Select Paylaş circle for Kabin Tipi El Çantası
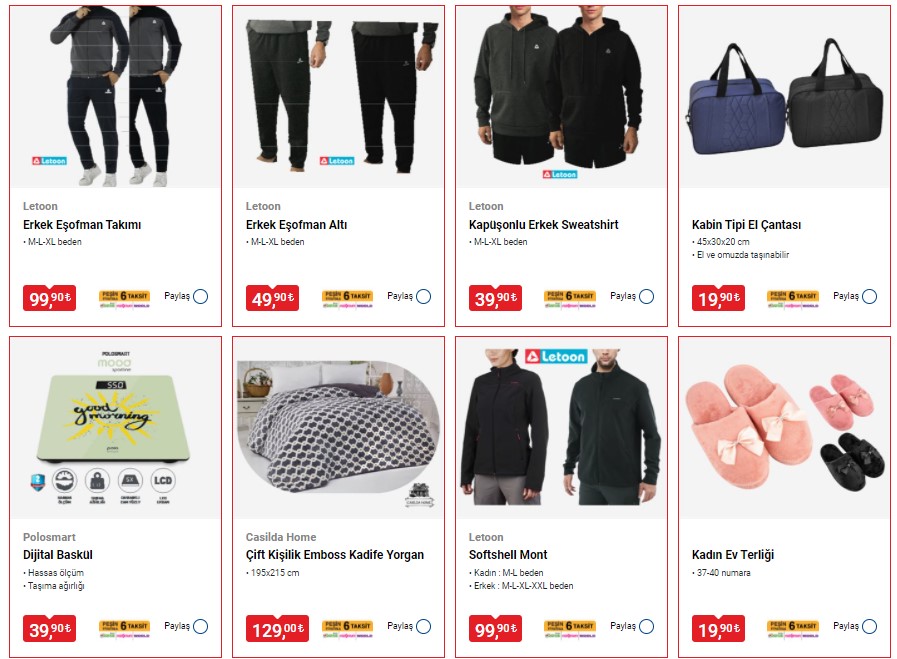This screenshot has width=897, height=659. click(x=870, y=296)
